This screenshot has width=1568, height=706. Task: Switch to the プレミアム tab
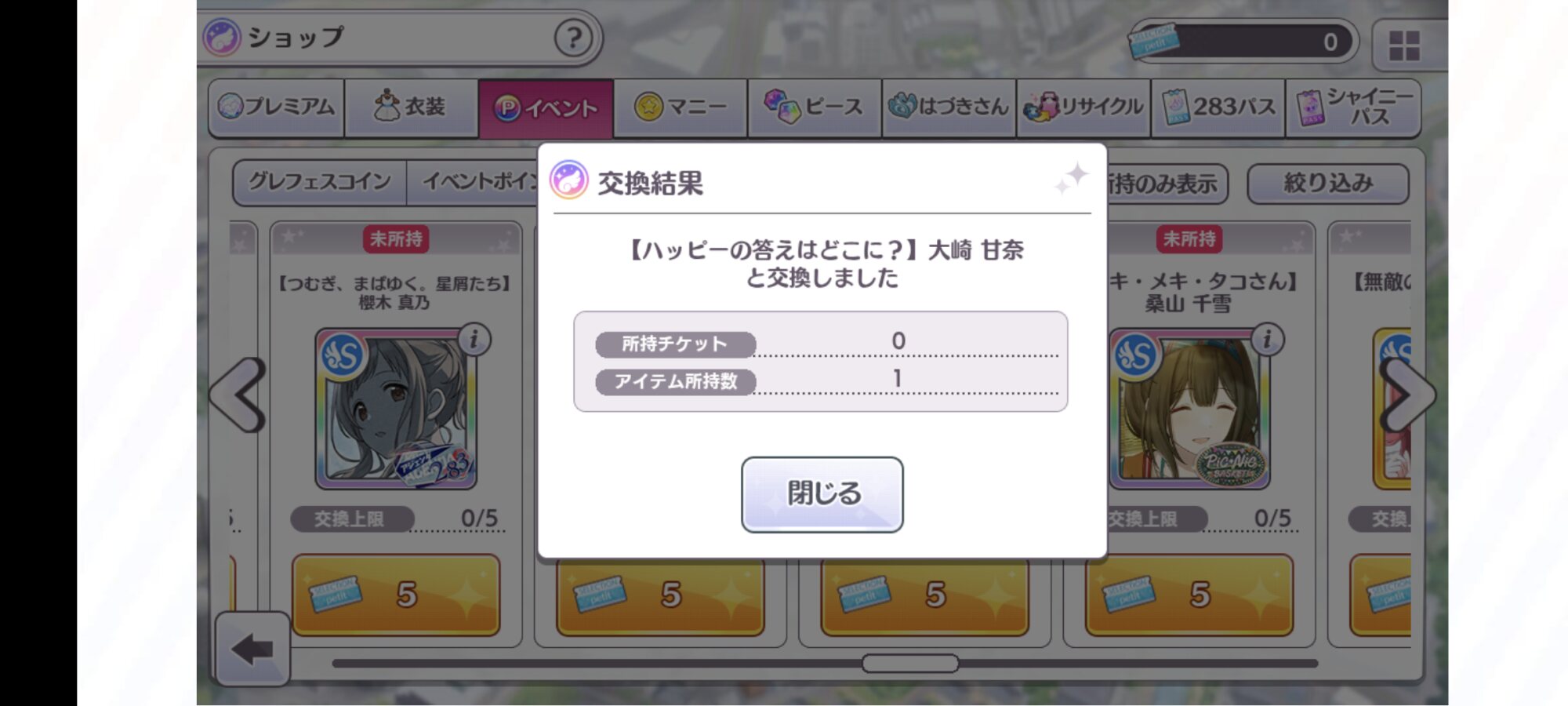pyautogui.click(x=277, y=107)
